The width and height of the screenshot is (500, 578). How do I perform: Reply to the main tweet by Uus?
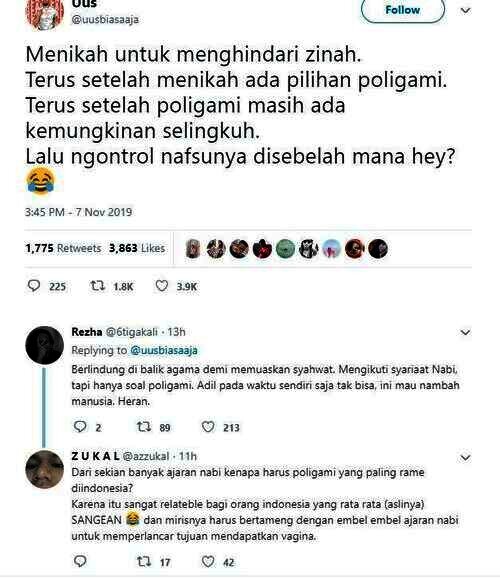click(34, 286)
